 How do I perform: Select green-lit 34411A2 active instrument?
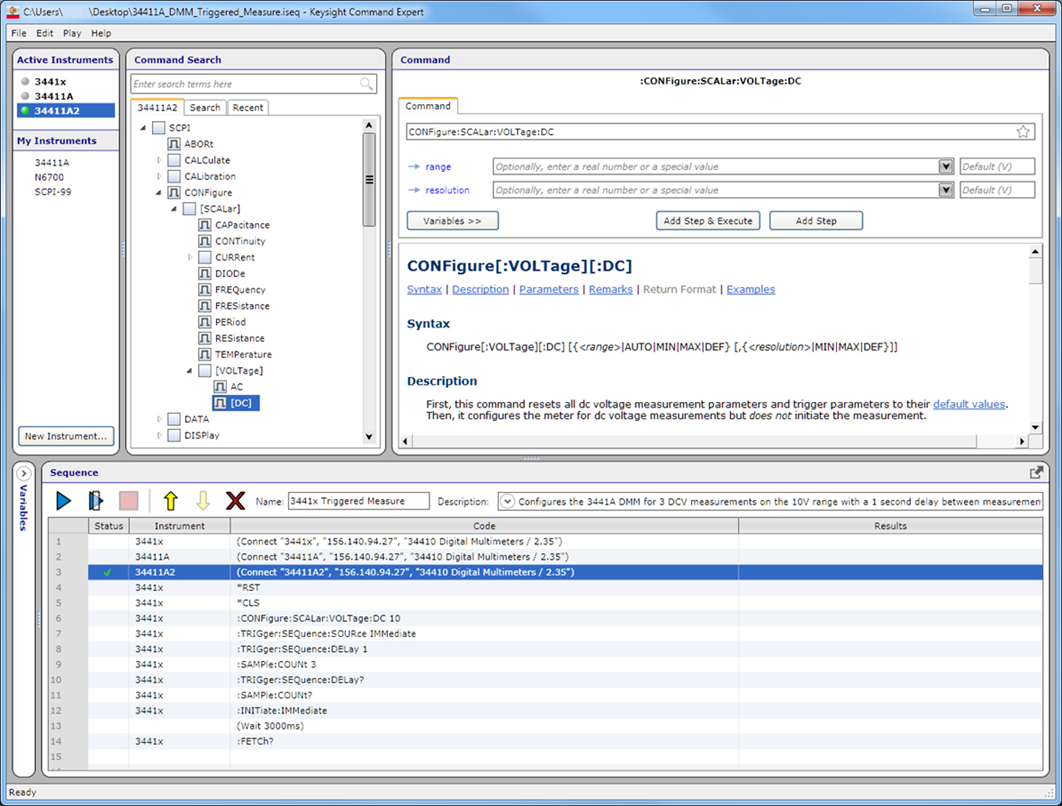(x=66, y=110)
